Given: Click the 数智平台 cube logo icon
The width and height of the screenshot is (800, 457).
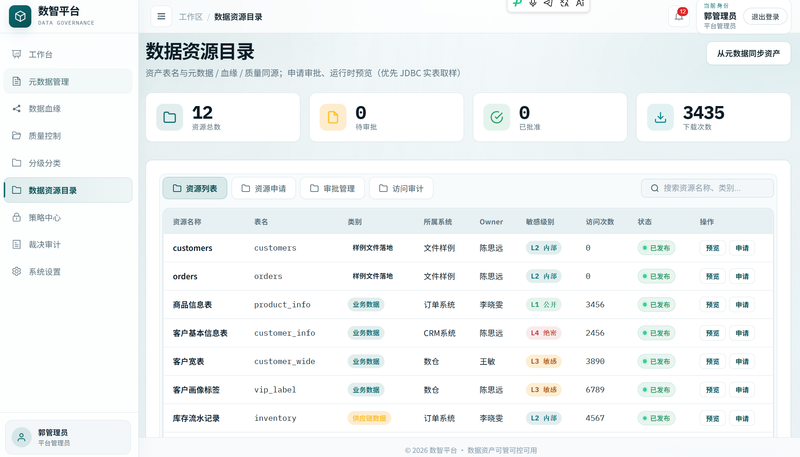Looking at the screenshot, I should (20, 16).
